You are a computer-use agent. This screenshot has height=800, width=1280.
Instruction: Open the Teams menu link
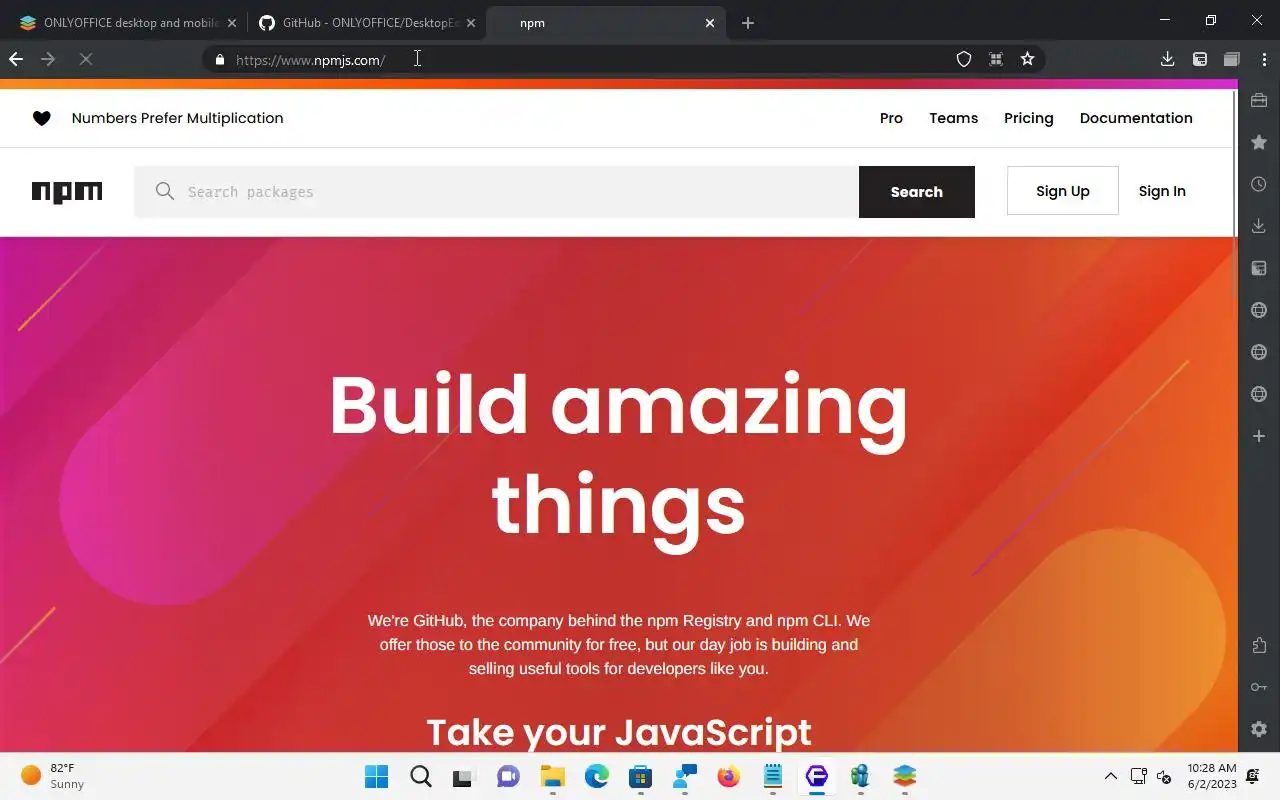954,118
